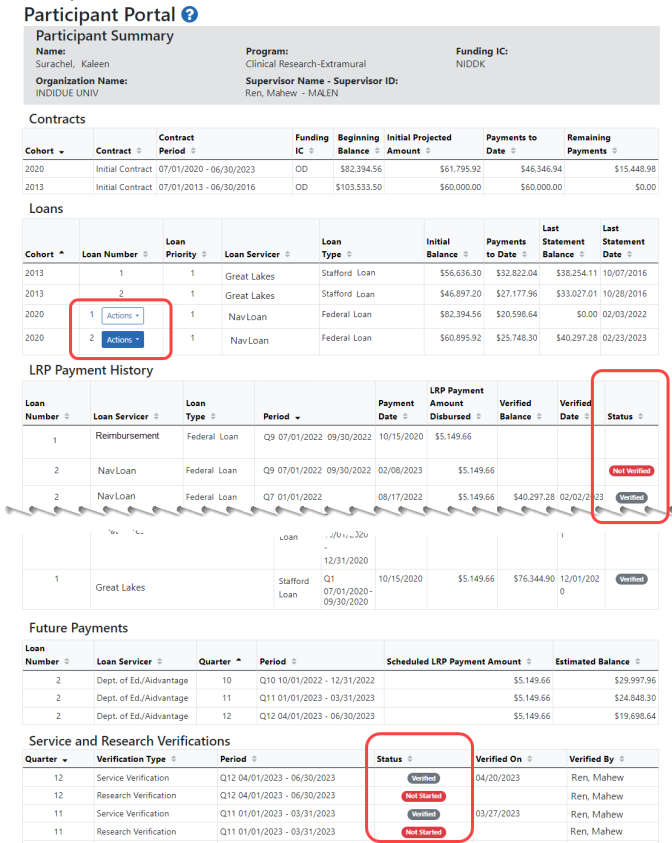Sort Contracts by Contract Period

[x=177, y=144]
